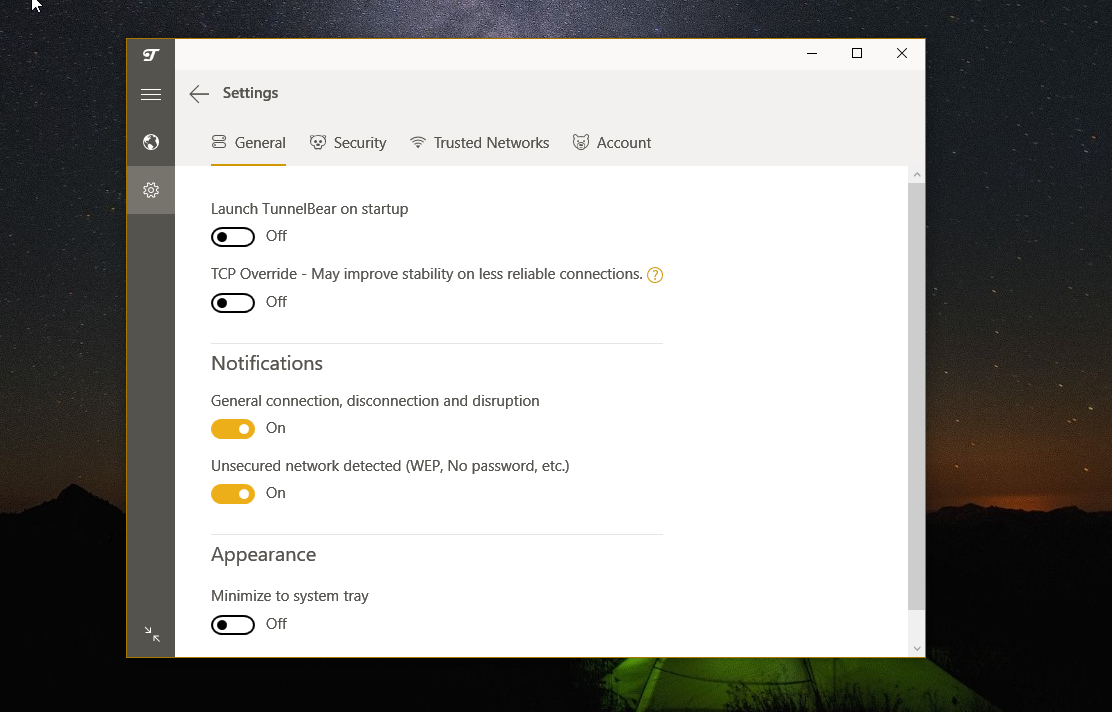Click the TCP Override description text
Screen dimensions: 1112x712
point(426,274)
